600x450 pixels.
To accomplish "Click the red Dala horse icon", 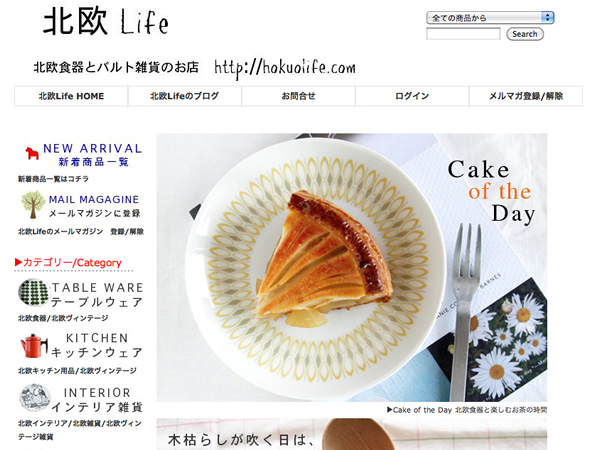I will (x=32, y=152).
